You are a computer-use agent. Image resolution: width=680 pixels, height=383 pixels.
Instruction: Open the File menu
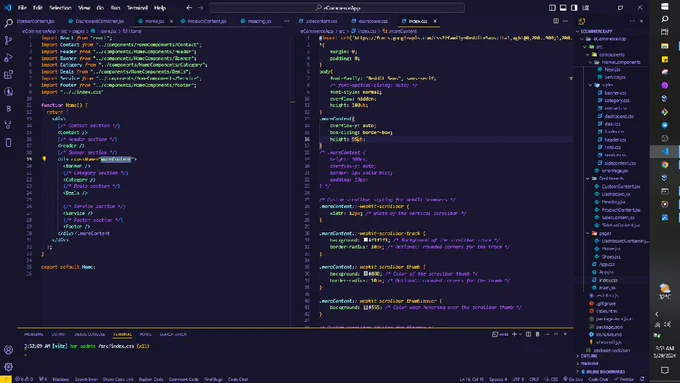[x=22, y=7]
